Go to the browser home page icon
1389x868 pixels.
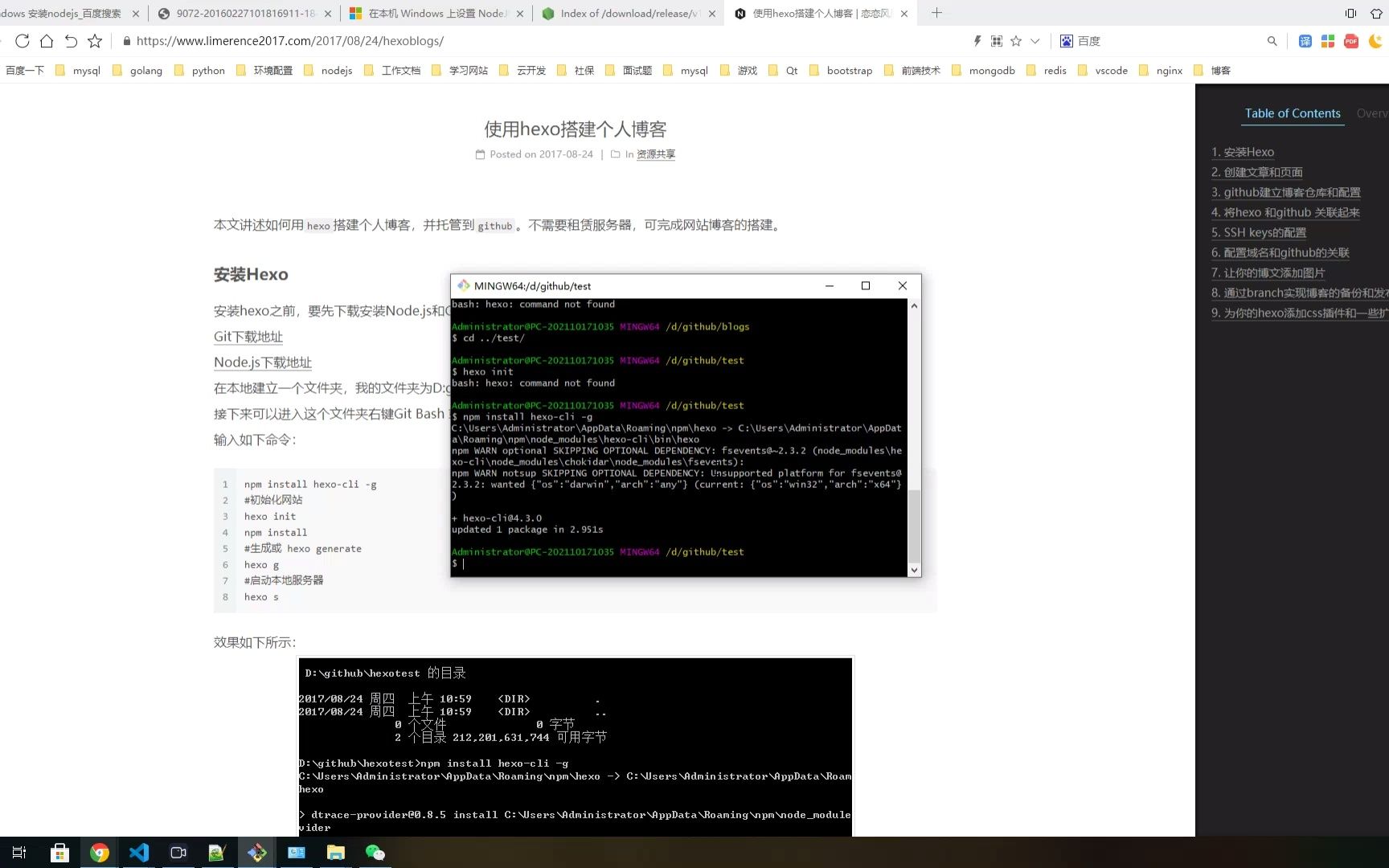47,41
